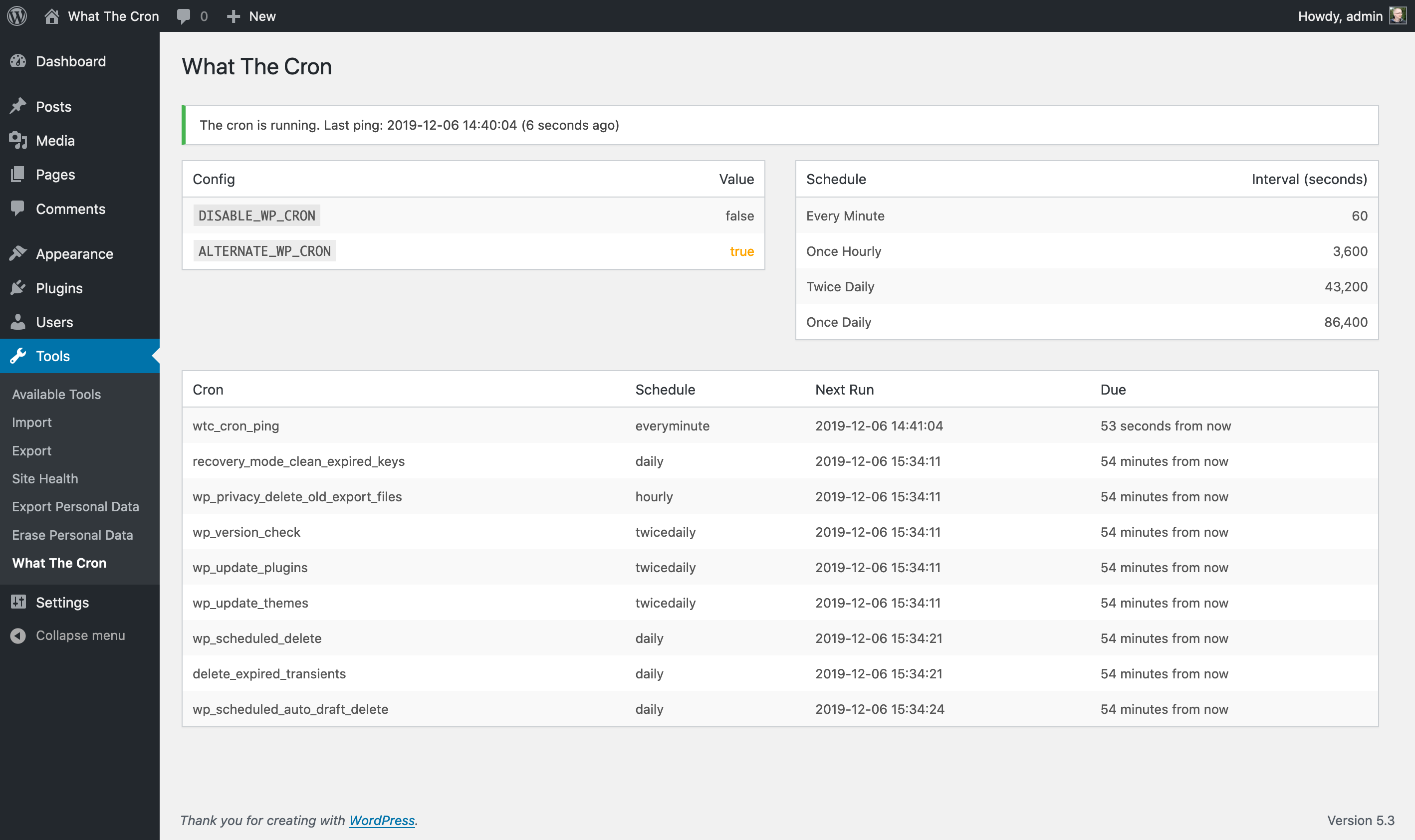The image size is (1415, 840).
Task: Click the admin avatar thumbnail
Action: 1397,16
